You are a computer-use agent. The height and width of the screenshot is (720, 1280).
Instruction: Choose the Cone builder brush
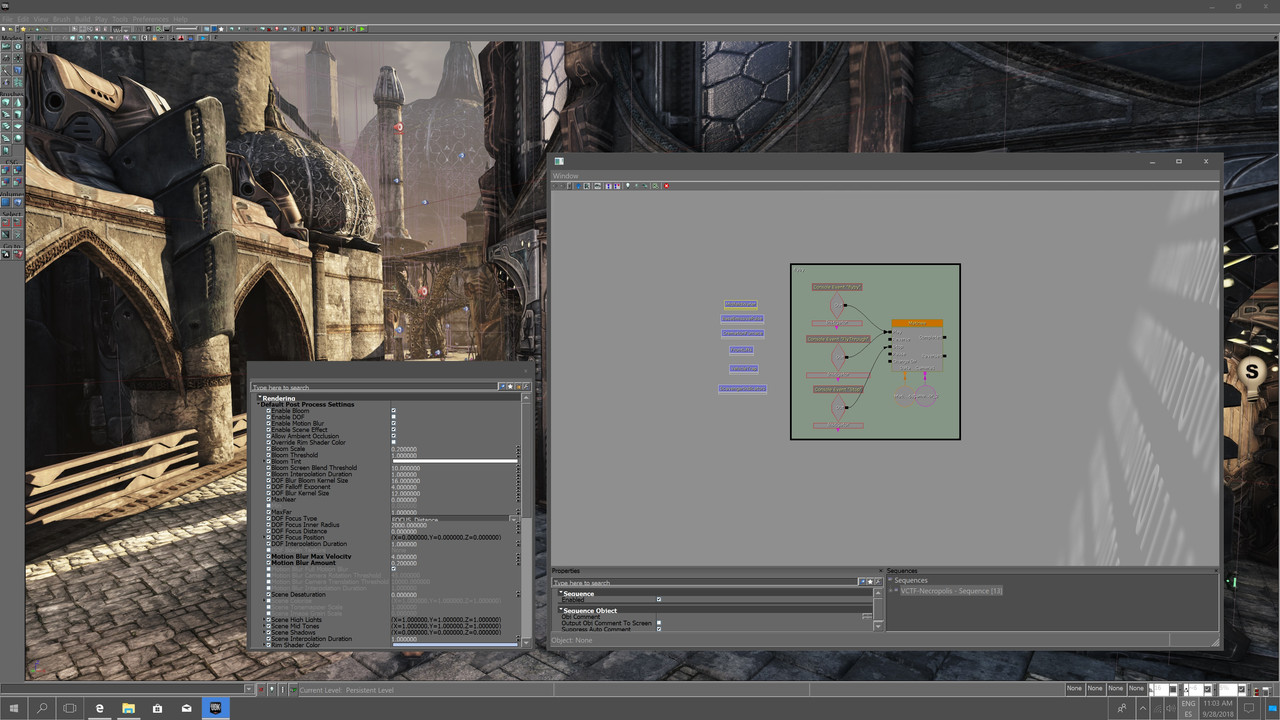[17, 102]
